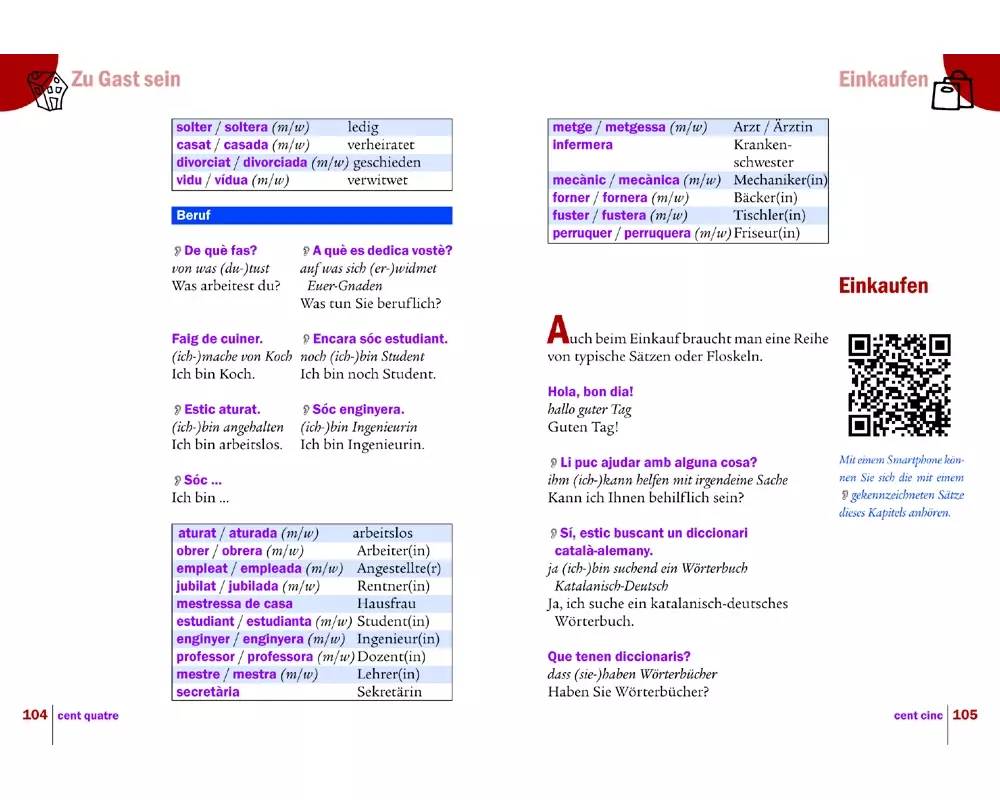Click the audio icon before 'Li puc ajudar amb alguna cosa?'

coord(553,463)
